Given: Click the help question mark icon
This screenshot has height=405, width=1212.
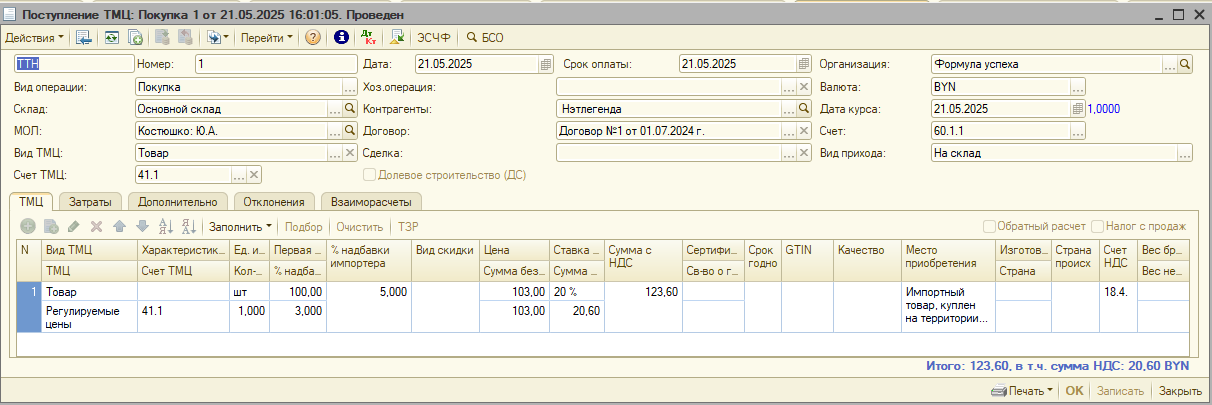Looking at the screenshot, I should pos(313,38).
